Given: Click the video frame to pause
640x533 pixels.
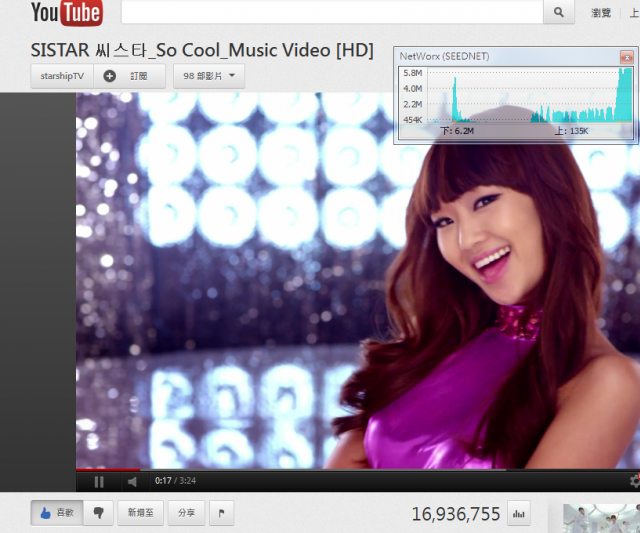Looking at the screenshot, I should click(358, 280).
